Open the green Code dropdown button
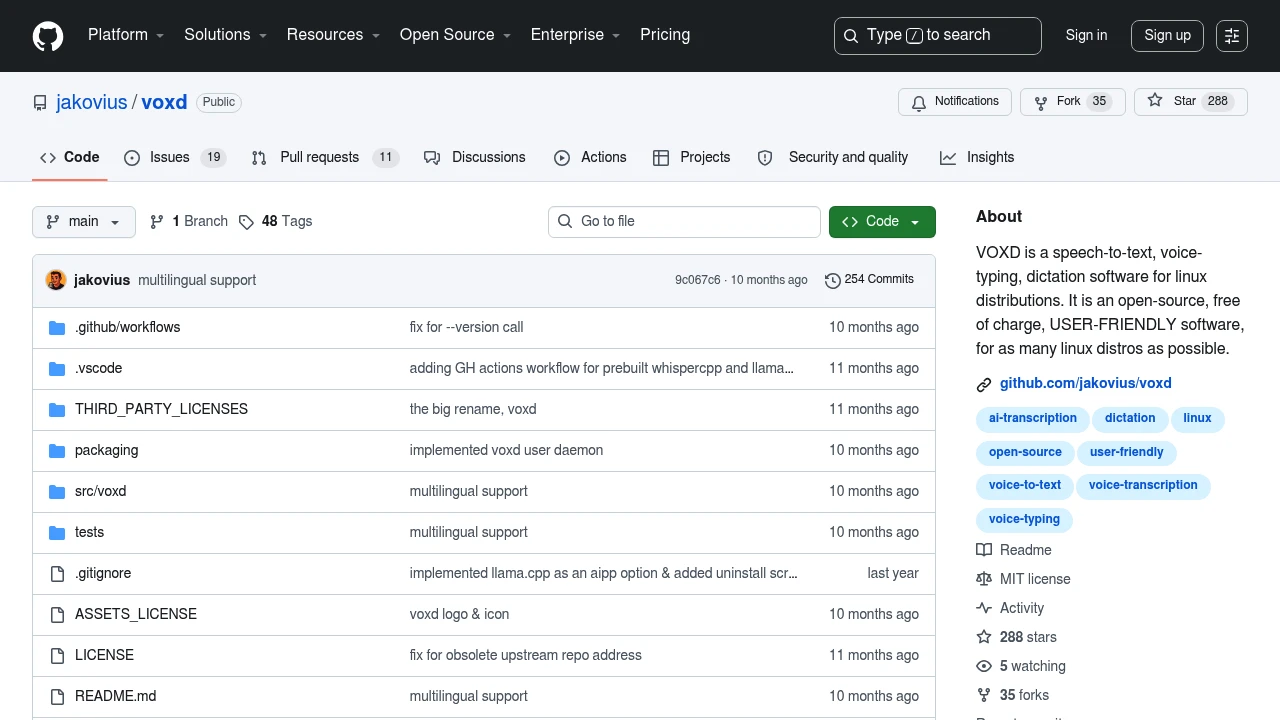 tap(882, 222)
